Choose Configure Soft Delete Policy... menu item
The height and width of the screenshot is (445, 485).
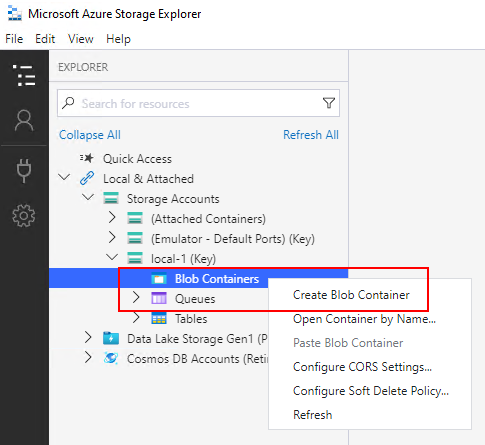coord(371,391)
